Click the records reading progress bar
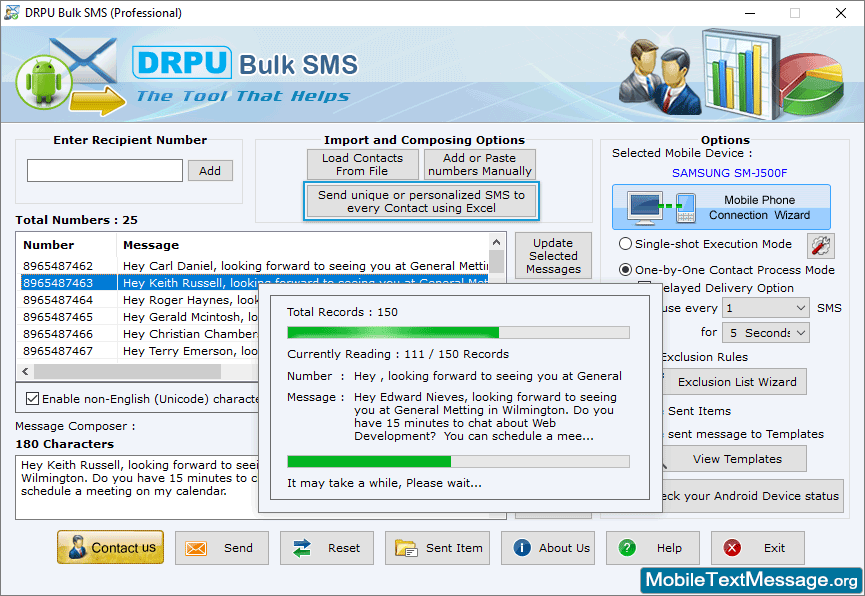 click(x=458, y=332)
